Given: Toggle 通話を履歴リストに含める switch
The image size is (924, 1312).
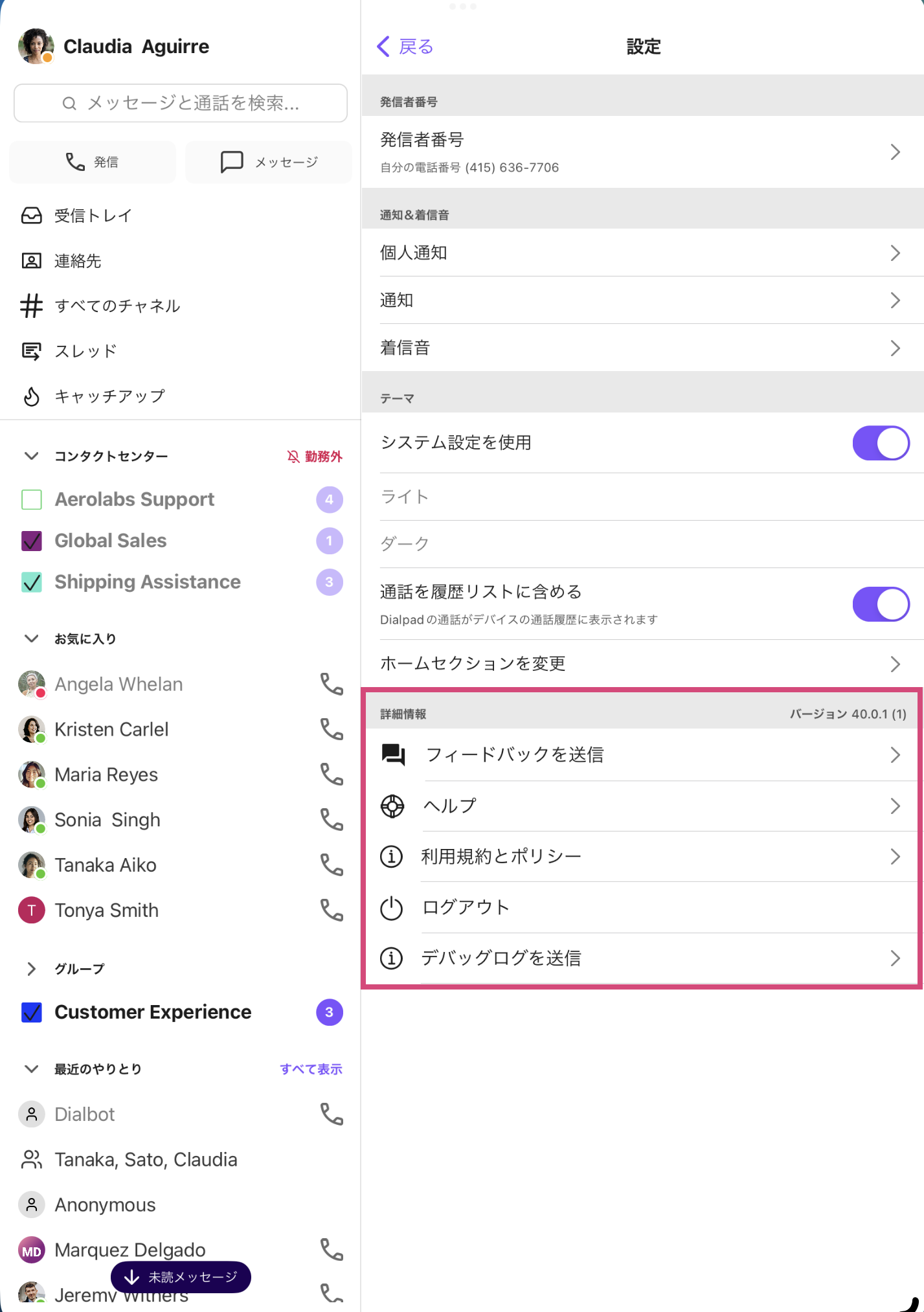Looking at the screenshot, I should tap(881, 604).
